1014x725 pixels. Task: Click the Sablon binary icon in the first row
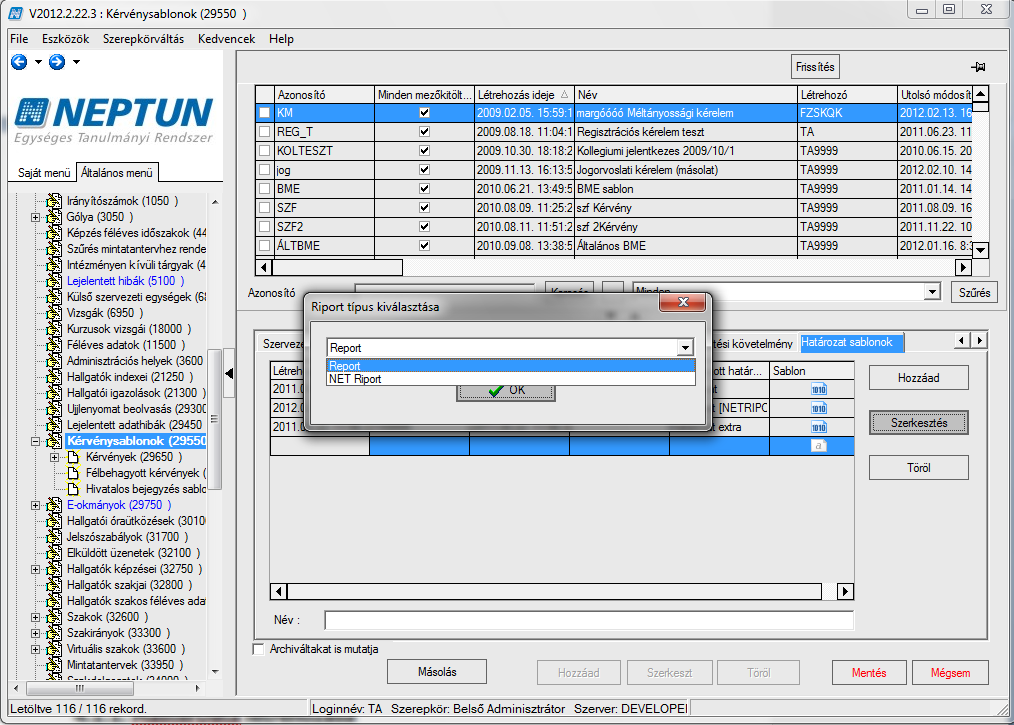pos(819,389)
